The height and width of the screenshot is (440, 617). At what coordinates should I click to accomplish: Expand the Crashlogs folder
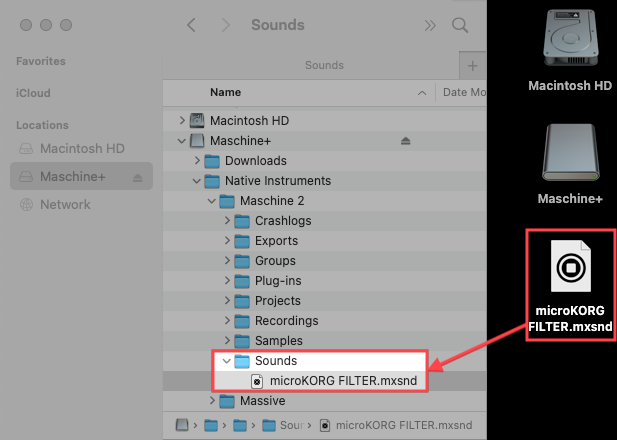click(227, 220)
